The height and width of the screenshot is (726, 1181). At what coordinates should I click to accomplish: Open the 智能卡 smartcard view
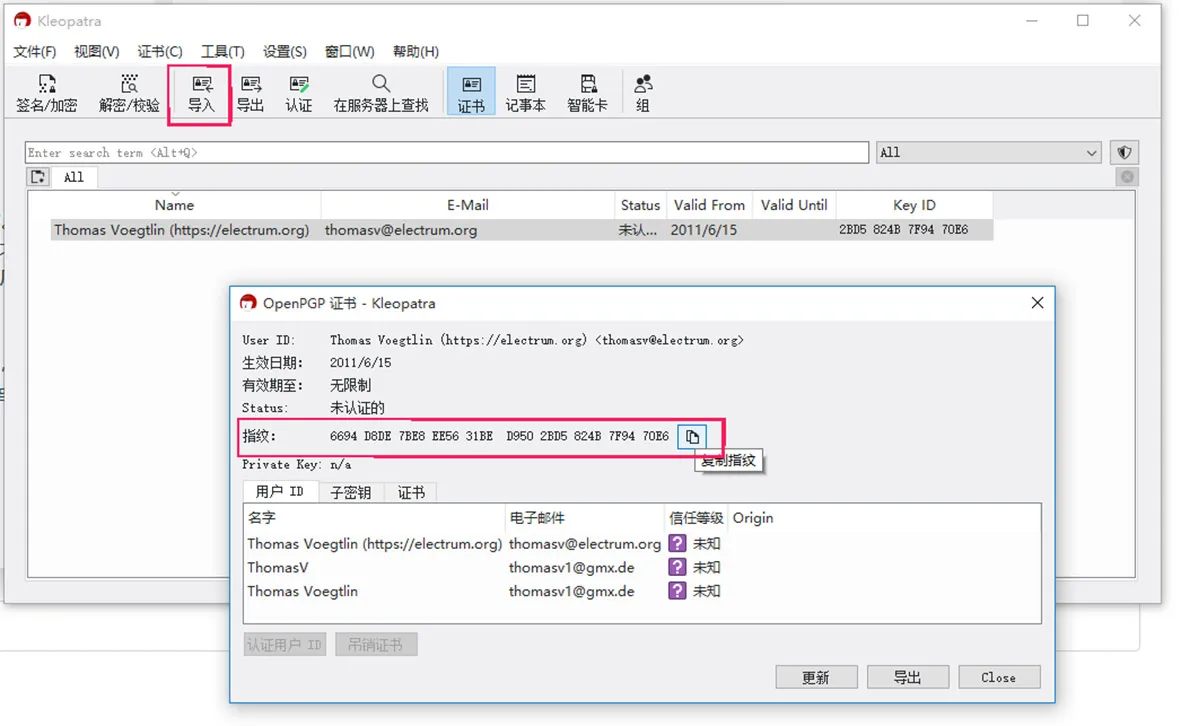pos(587,93)
